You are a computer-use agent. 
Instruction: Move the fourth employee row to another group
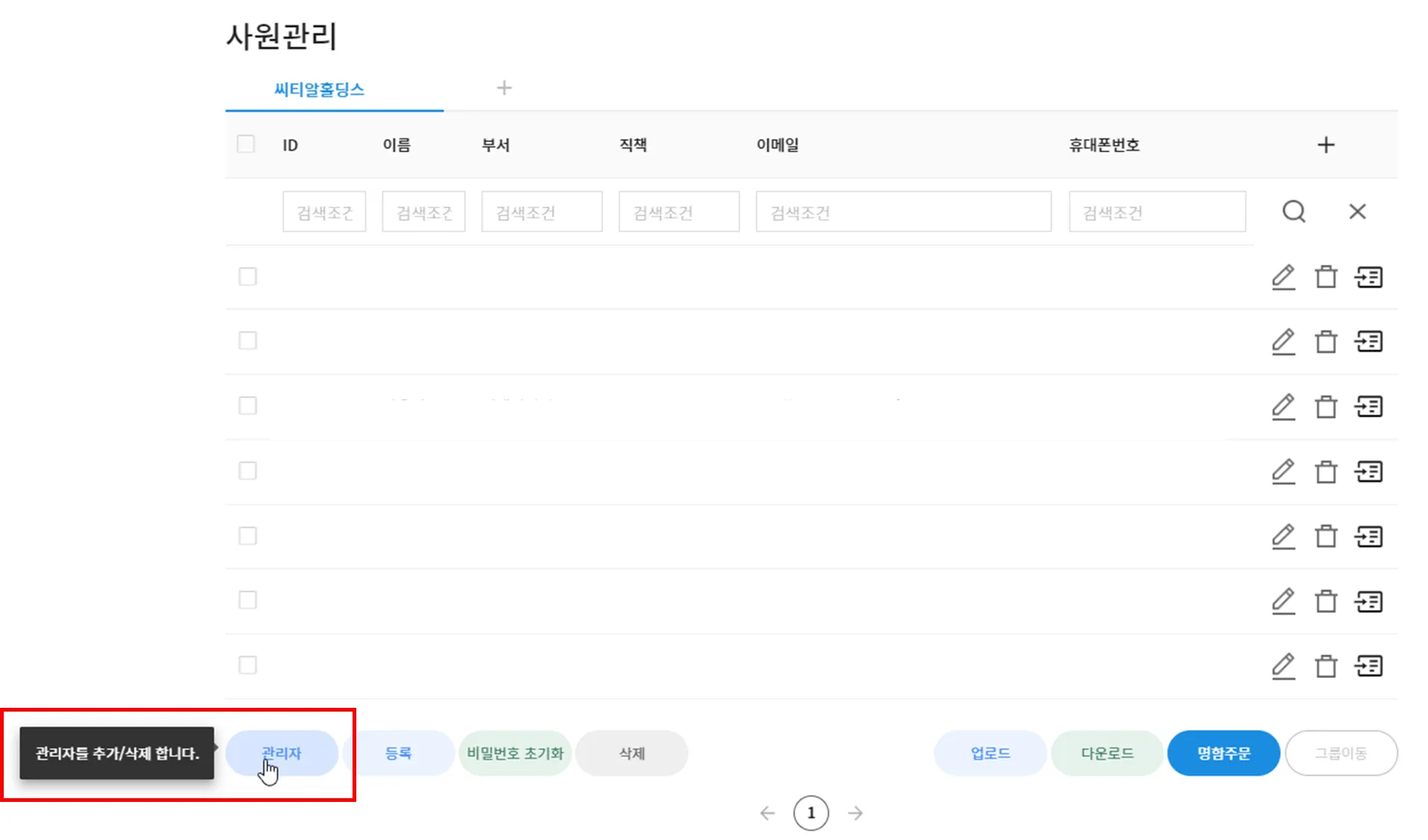[1369, 471]
